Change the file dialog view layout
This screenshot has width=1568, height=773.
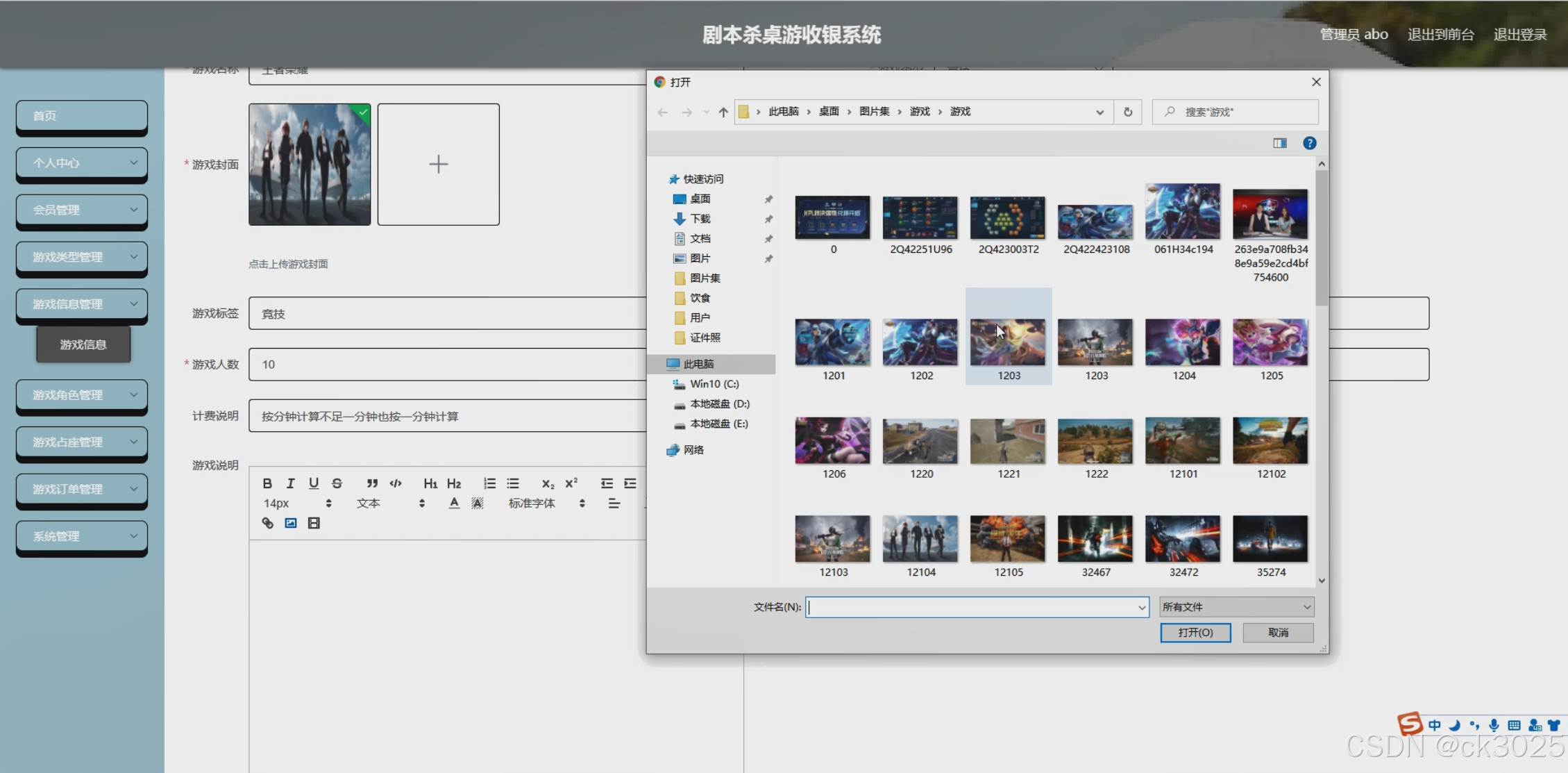click(1280, 143)
